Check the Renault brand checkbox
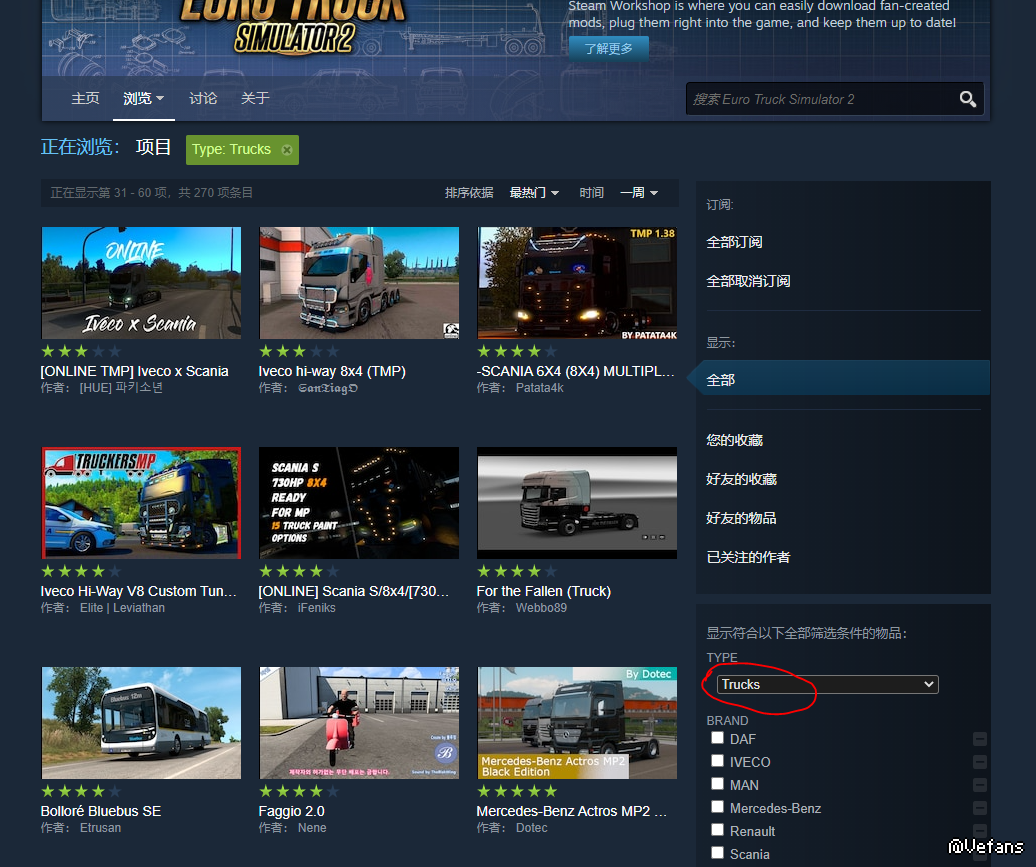The height and width of the screenshot is (867, 1036). click(x=718, y=829)
